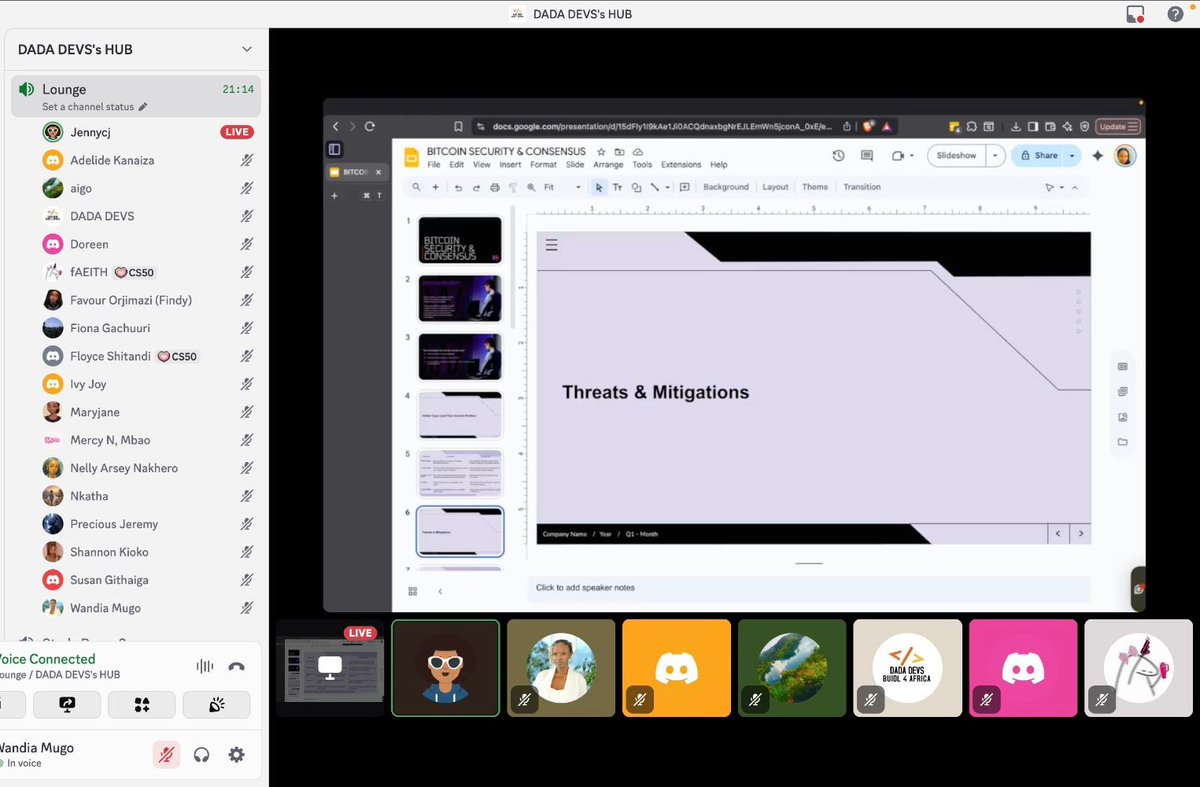
Task: Select Precious Jeremy in voice list
Action: tap(136, 524)
